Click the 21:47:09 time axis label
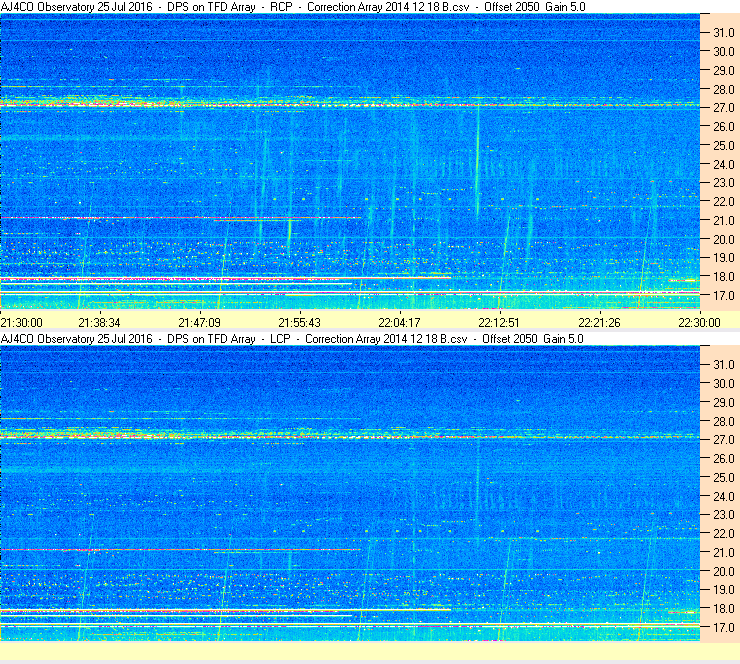The height and width of the screenshot is (664, 740). click(x=199, y=323)
